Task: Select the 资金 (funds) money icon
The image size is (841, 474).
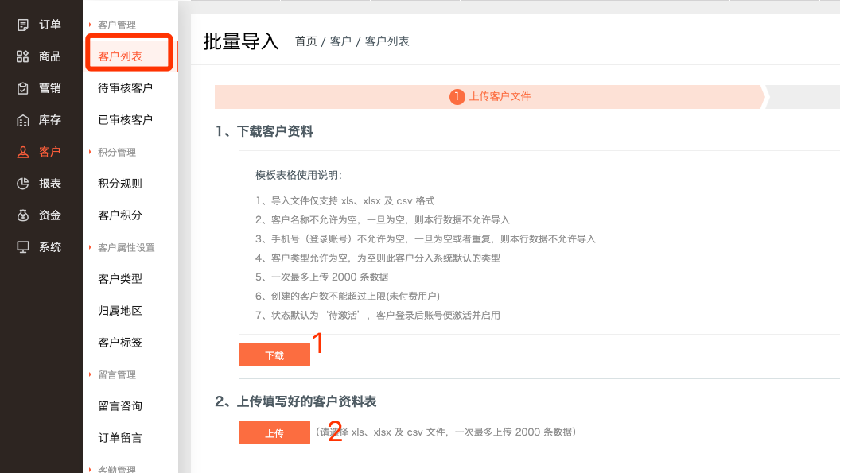Action: [x=23, y=215]
